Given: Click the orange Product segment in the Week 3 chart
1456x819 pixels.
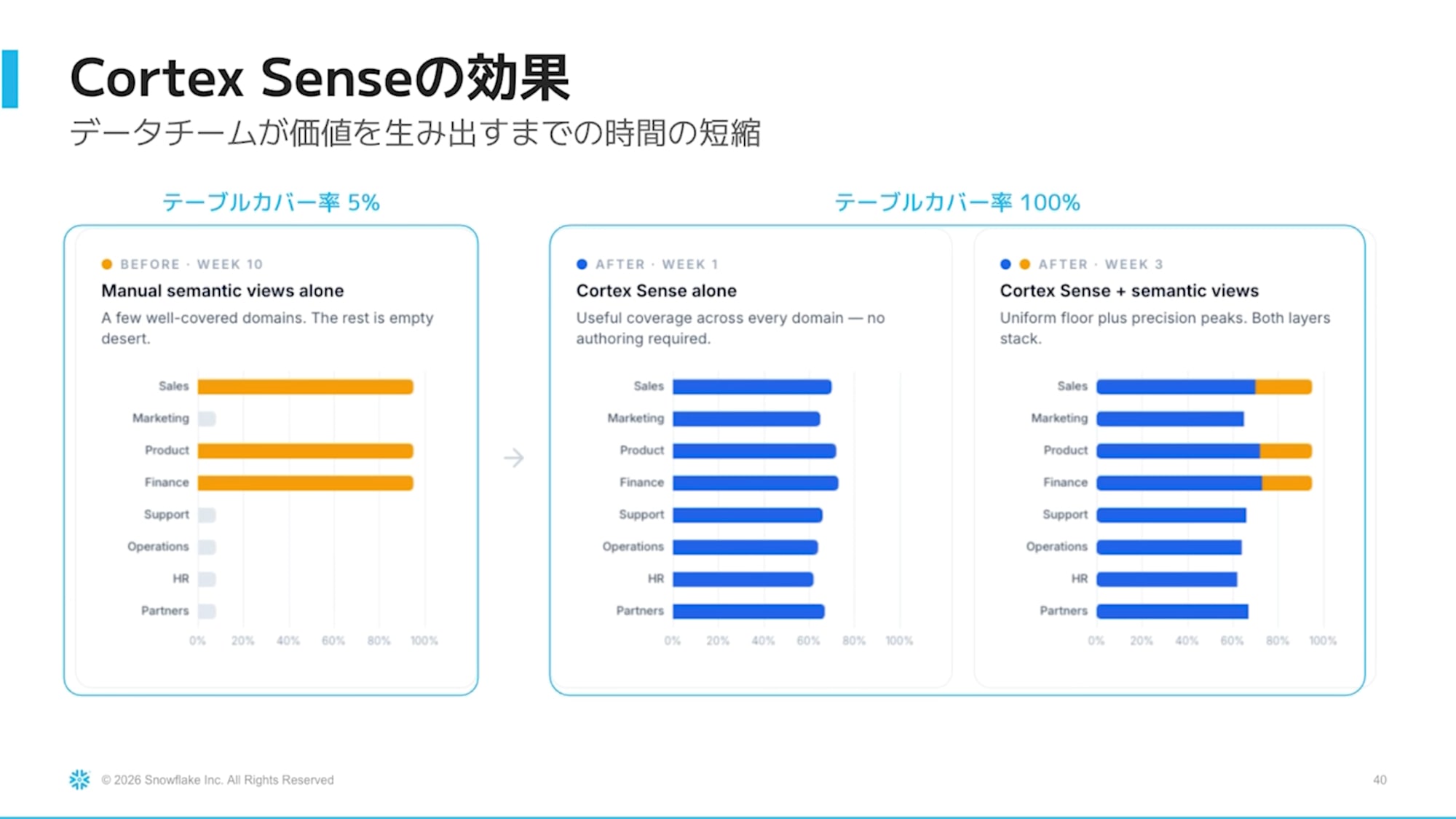Looking at the screenshot, I should (x=1286, y=451).
